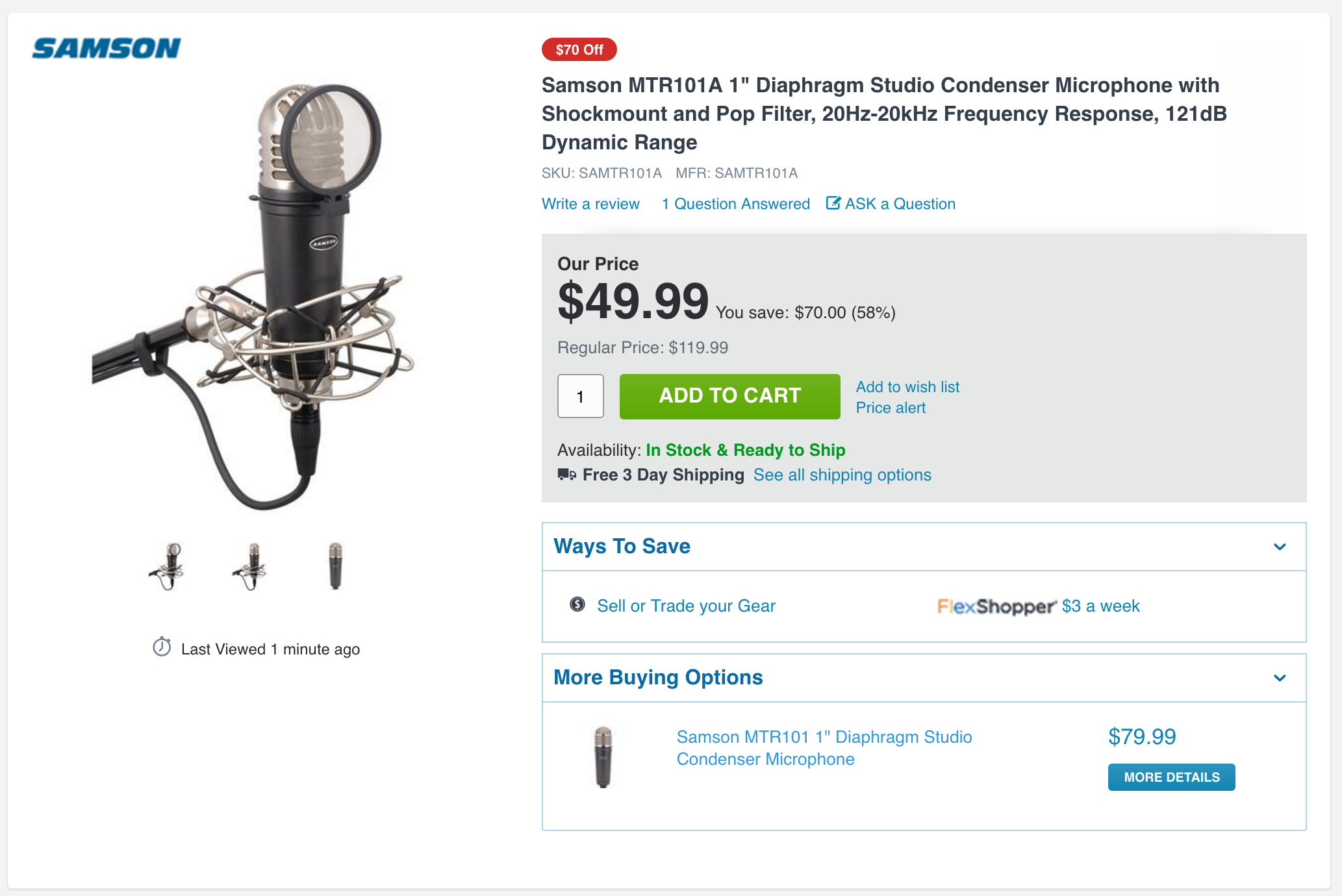
Task: Collapse the Ways To Save section
Action: 1279,547
